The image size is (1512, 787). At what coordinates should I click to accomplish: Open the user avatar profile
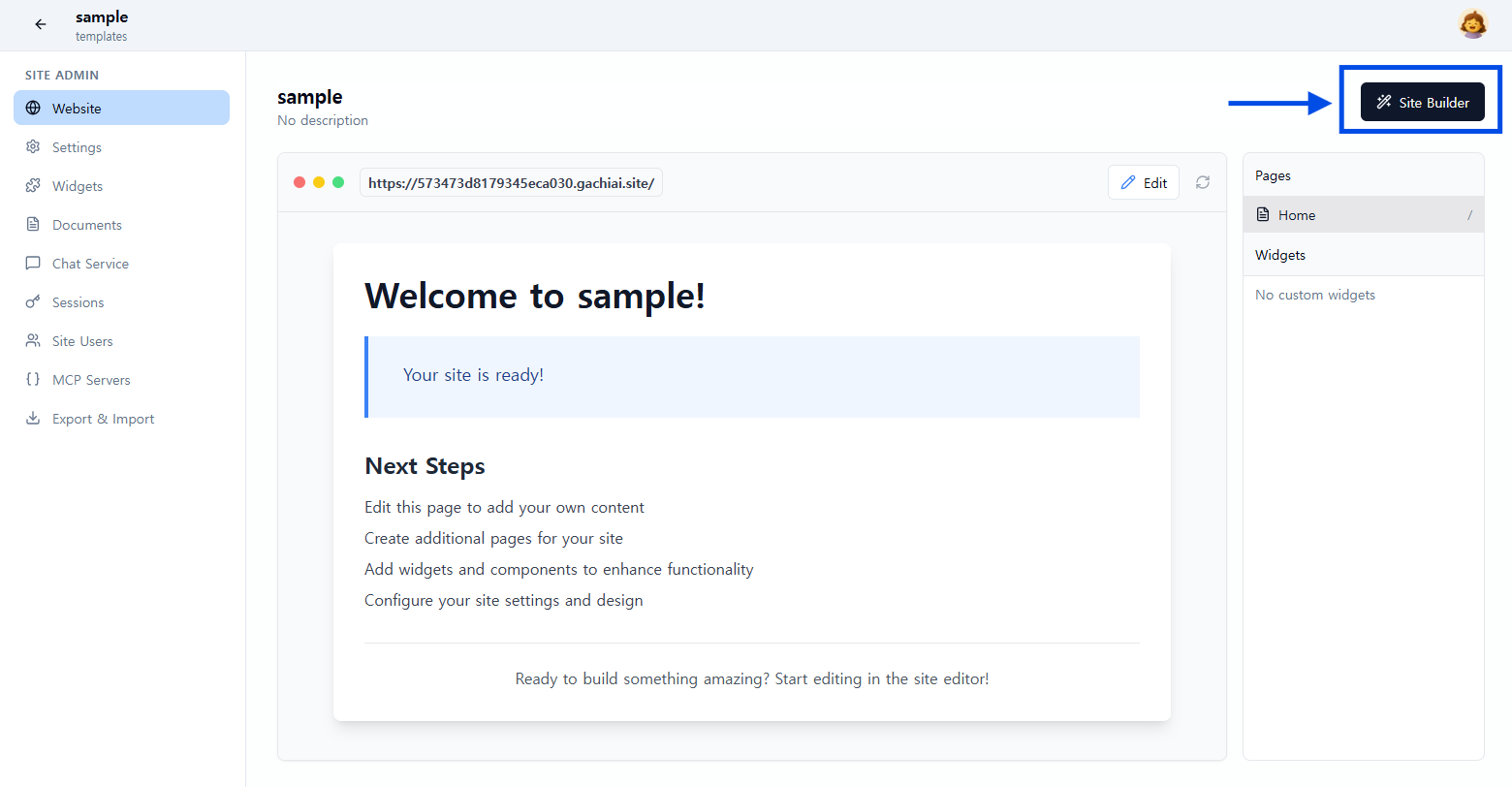pos(1472,24)
